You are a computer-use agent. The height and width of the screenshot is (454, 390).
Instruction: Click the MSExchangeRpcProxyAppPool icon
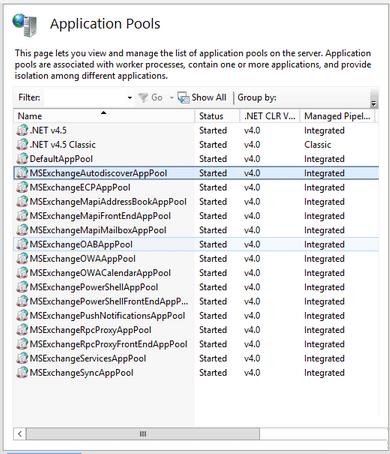tap(22, 330)
